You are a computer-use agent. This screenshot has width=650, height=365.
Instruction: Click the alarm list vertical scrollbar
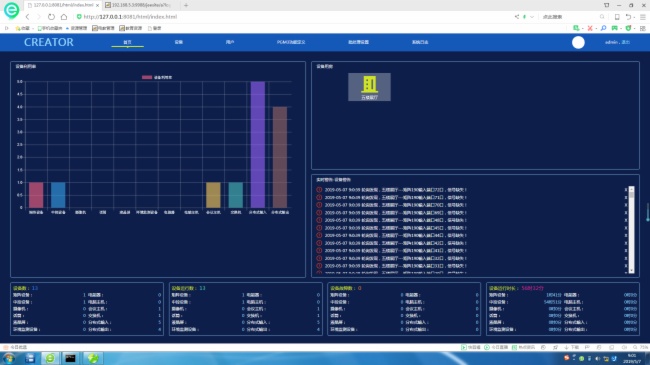tap(631, 230)
